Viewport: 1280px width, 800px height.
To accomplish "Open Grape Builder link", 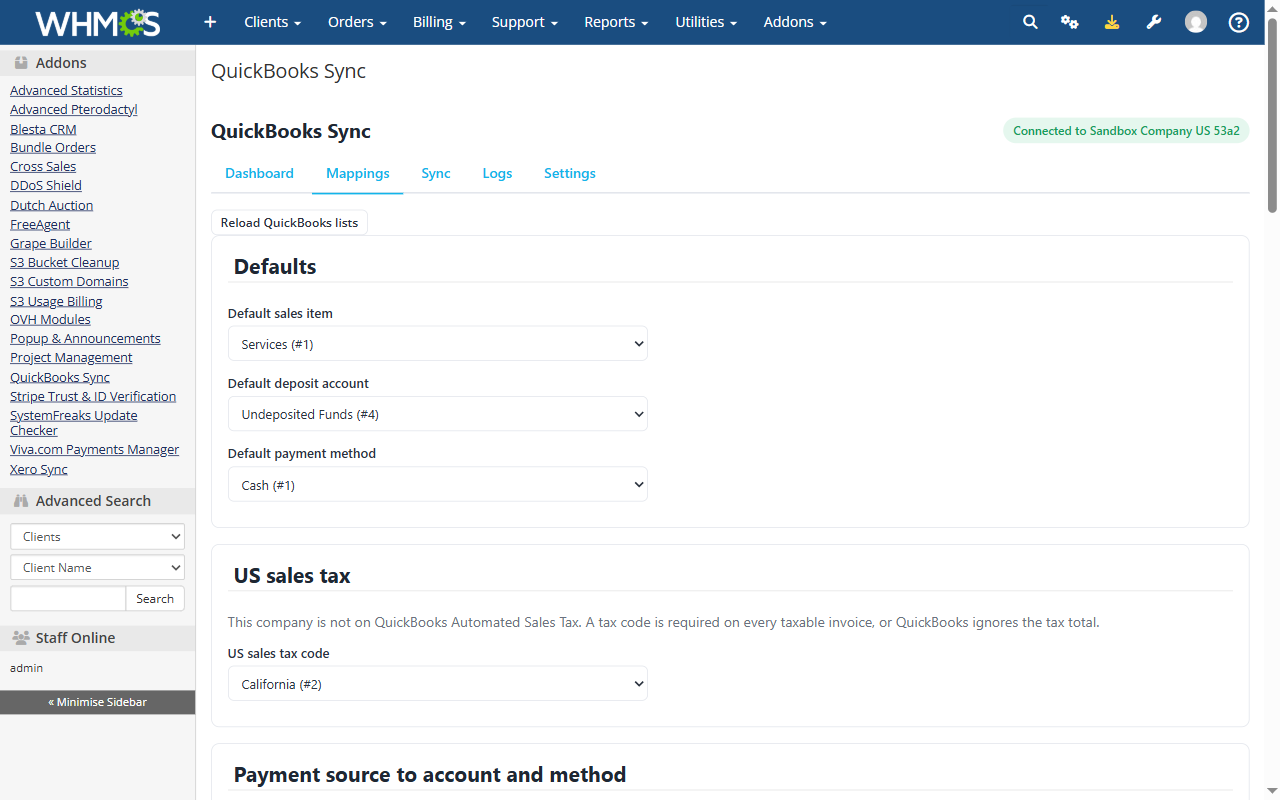I will [x=51, y=243].
